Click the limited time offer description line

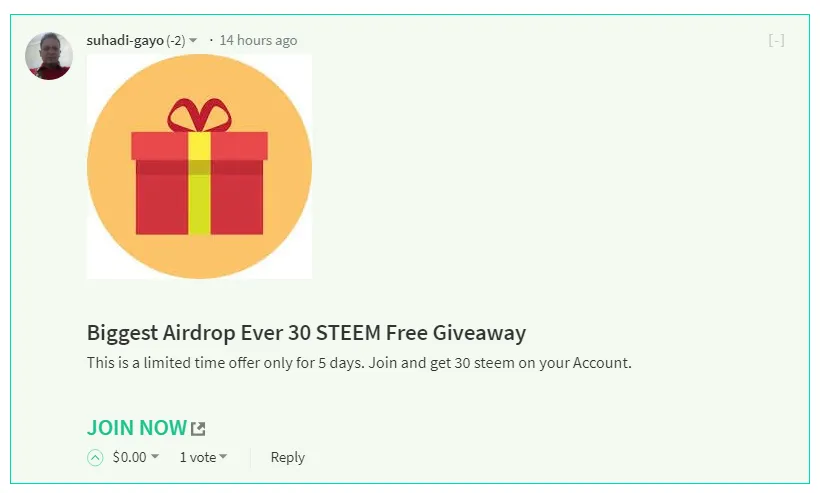(359, 363)
